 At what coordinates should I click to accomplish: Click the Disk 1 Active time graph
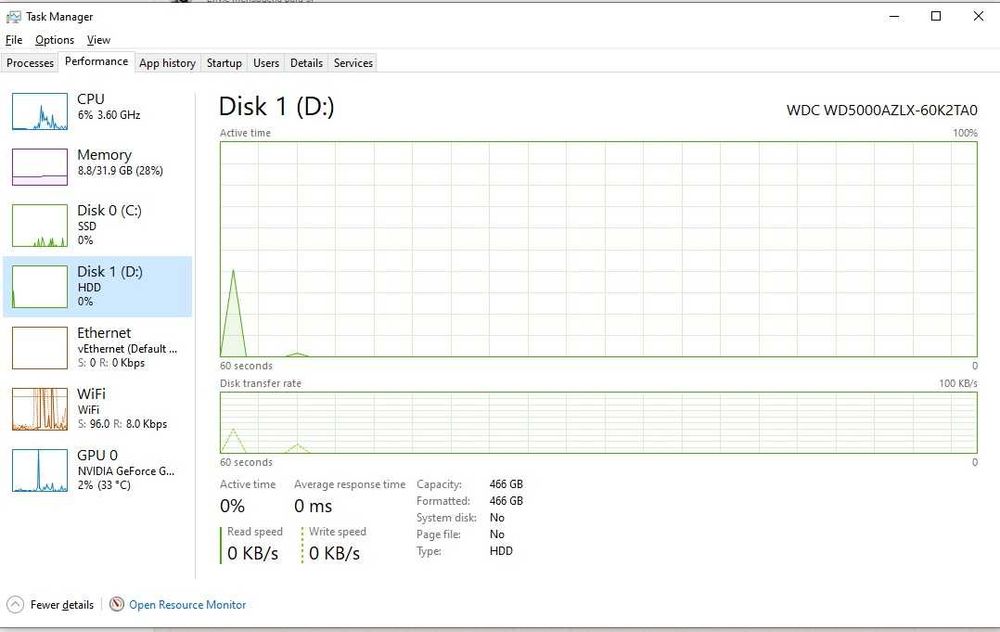click(598, 249)
